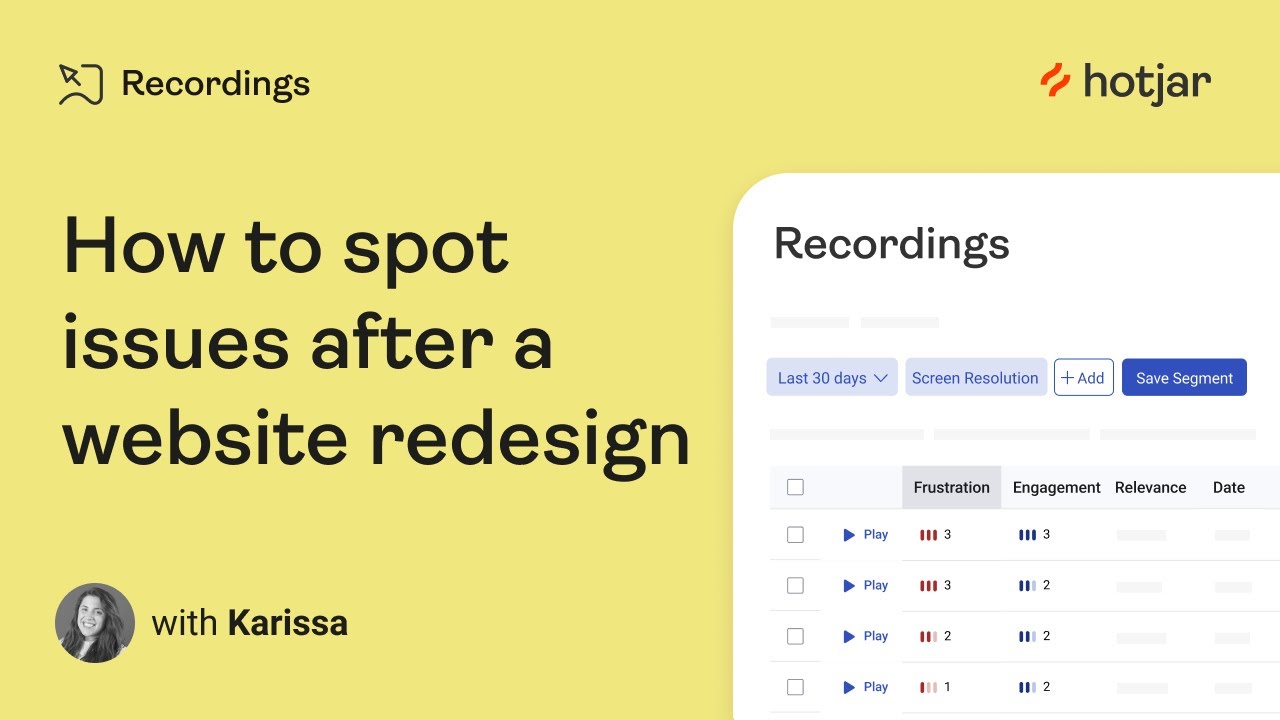The image size is (1280, 720).
Task: Check the first recording row checkbox
Action: pyautogui.click(x=795, y=535)
